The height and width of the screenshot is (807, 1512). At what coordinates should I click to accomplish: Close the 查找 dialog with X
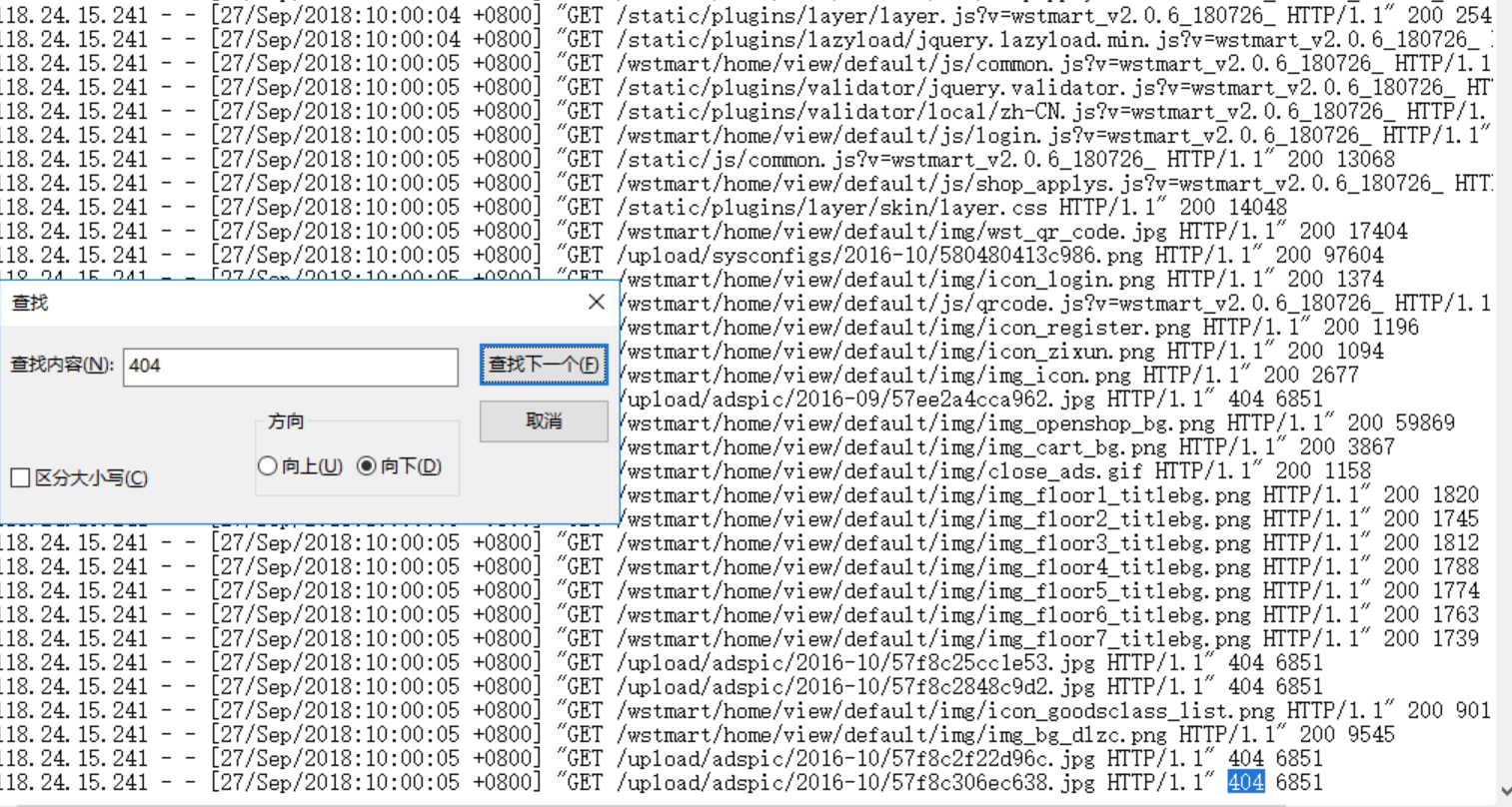click(597, 302)
